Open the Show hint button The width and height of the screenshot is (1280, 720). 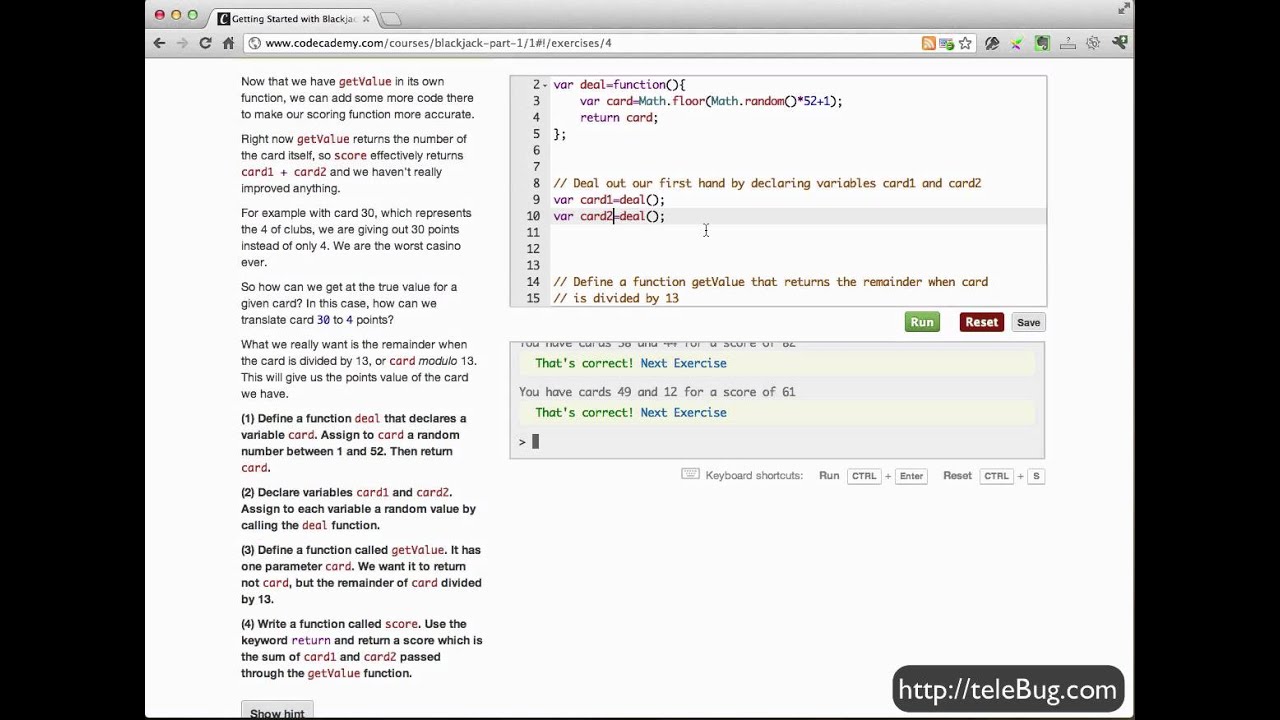pyautogui.click(x=277, y=713)
